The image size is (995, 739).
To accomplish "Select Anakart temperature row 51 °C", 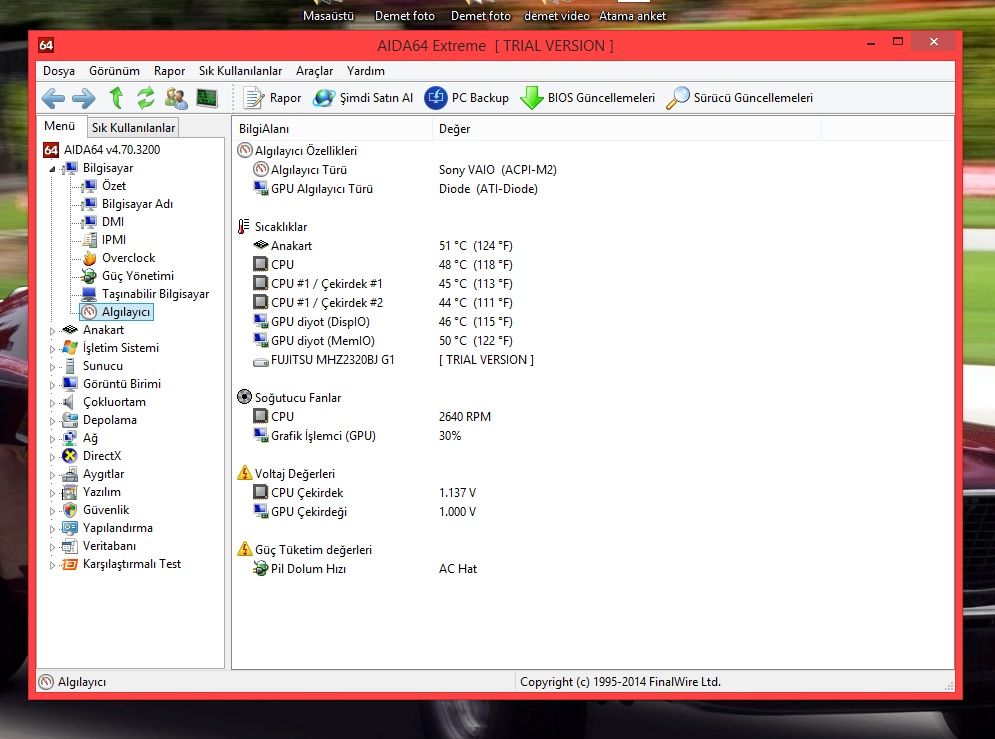I will (x=593, y=246).
